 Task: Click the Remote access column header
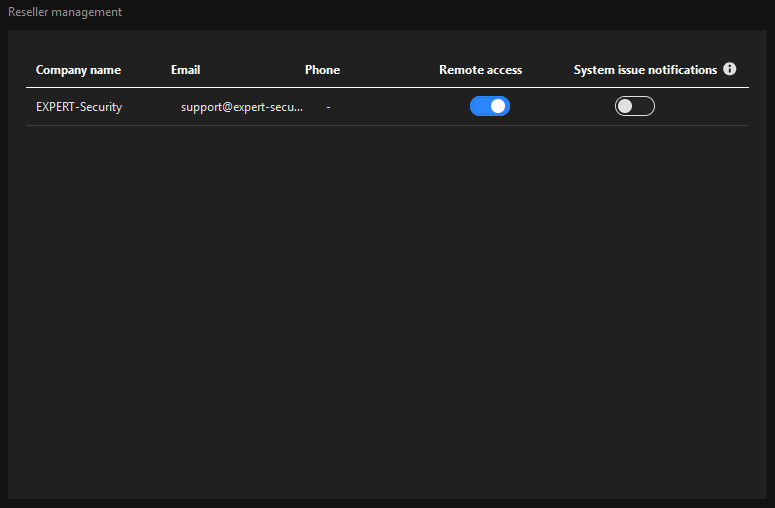(x=480, y=70)
